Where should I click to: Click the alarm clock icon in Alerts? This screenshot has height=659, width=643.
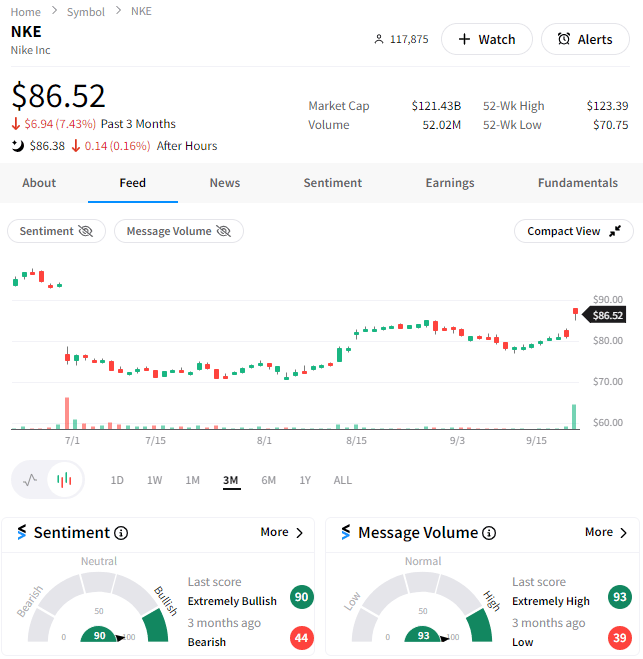[x=564, y=39]
